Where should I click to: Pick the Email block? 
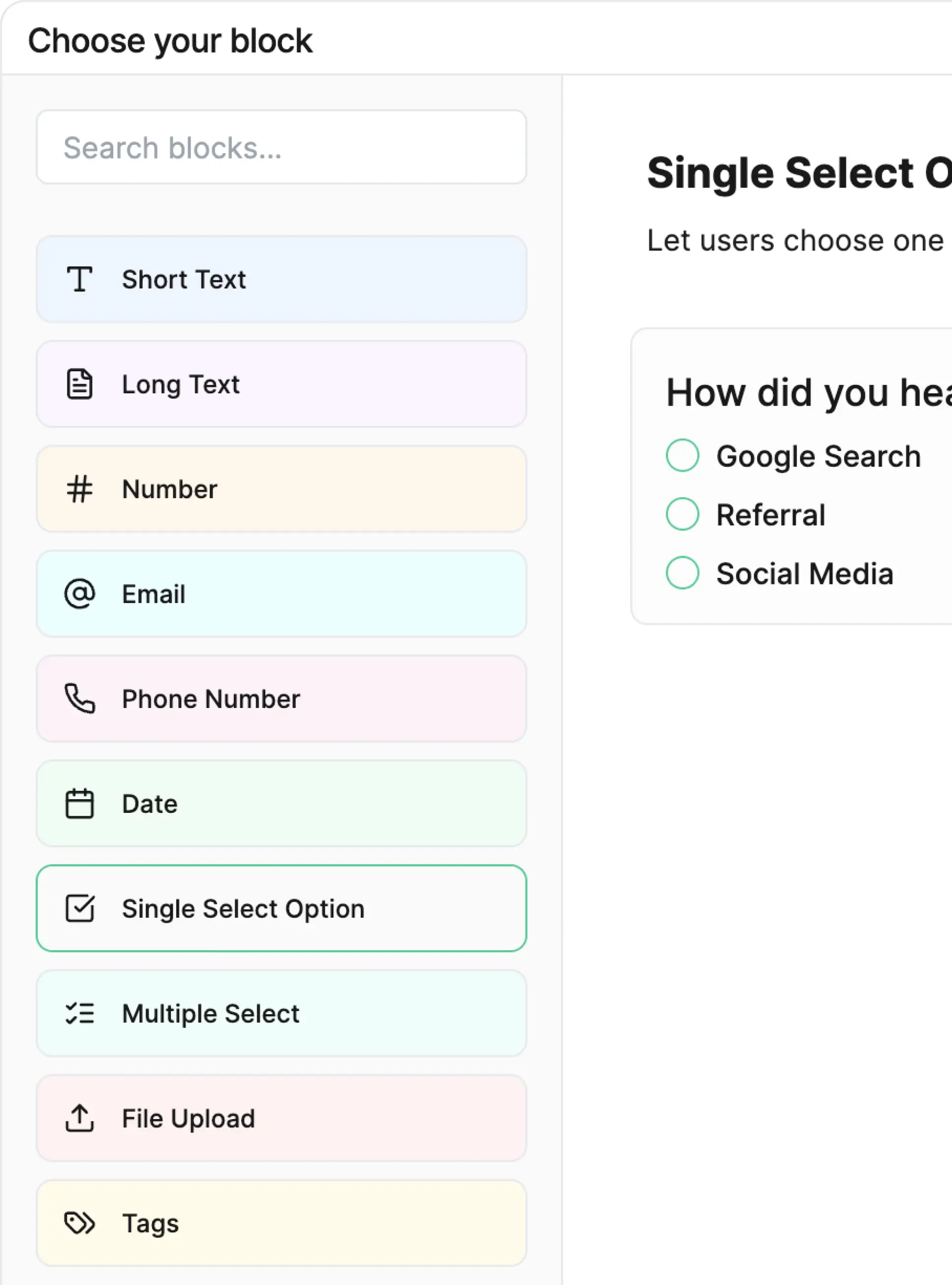tap(282, 594)
